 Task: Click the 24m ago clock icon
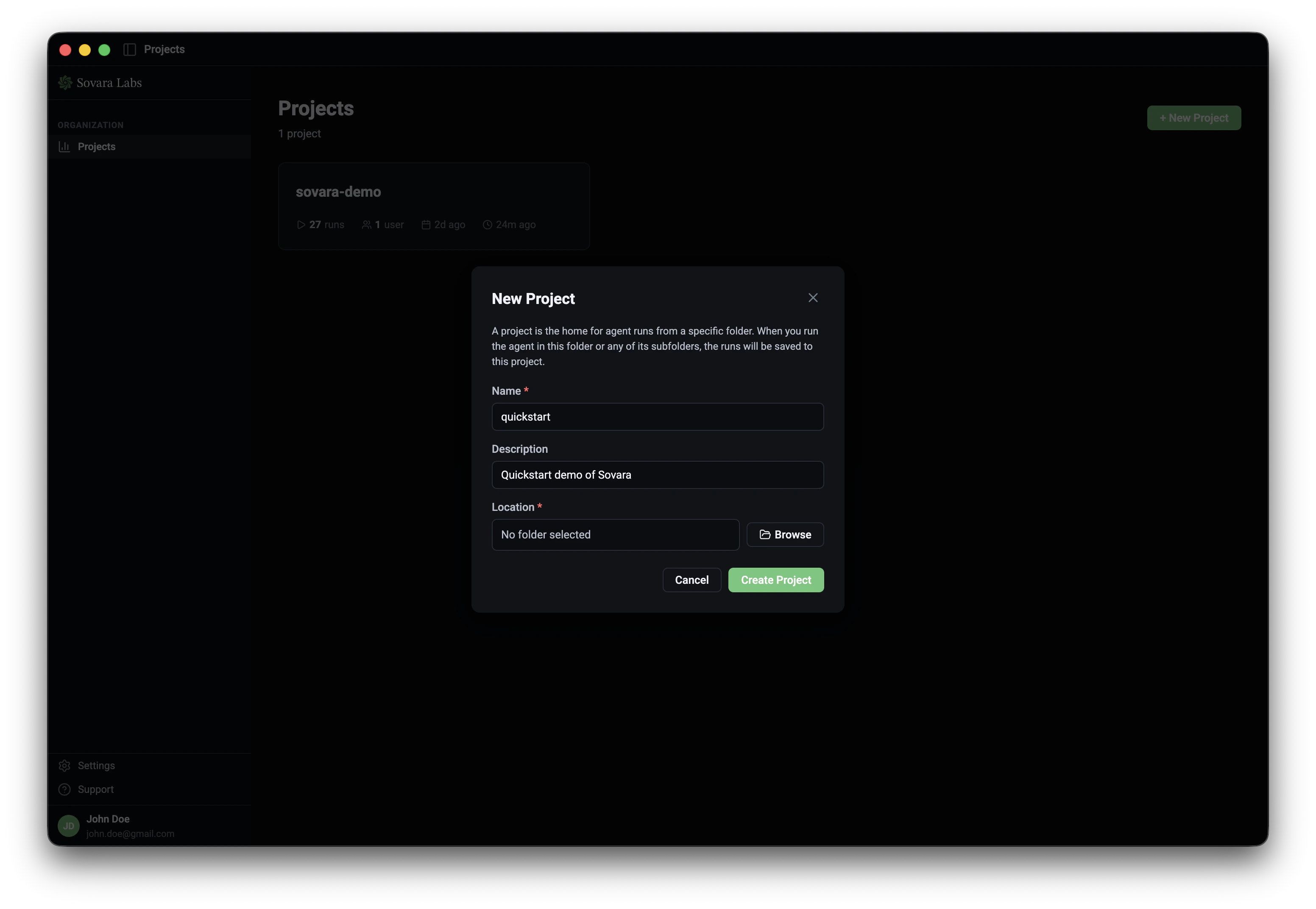pyautogui.click(x=488, y=224)
